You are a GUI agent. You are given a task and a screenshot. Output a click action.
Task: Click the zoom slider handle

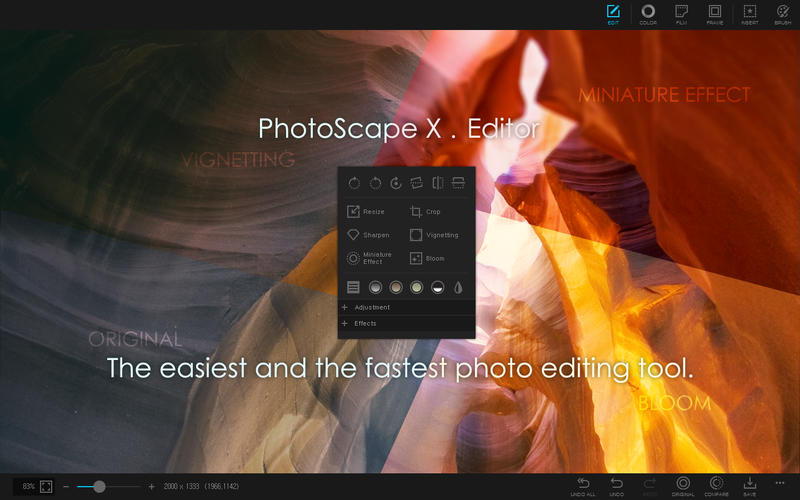click(99, 487)
